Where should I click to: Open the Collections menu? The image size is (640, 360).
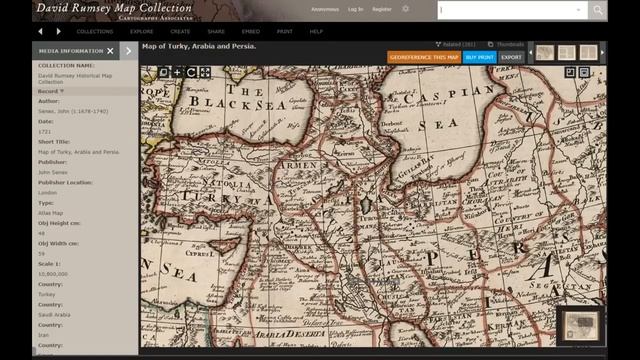[95, 31]
